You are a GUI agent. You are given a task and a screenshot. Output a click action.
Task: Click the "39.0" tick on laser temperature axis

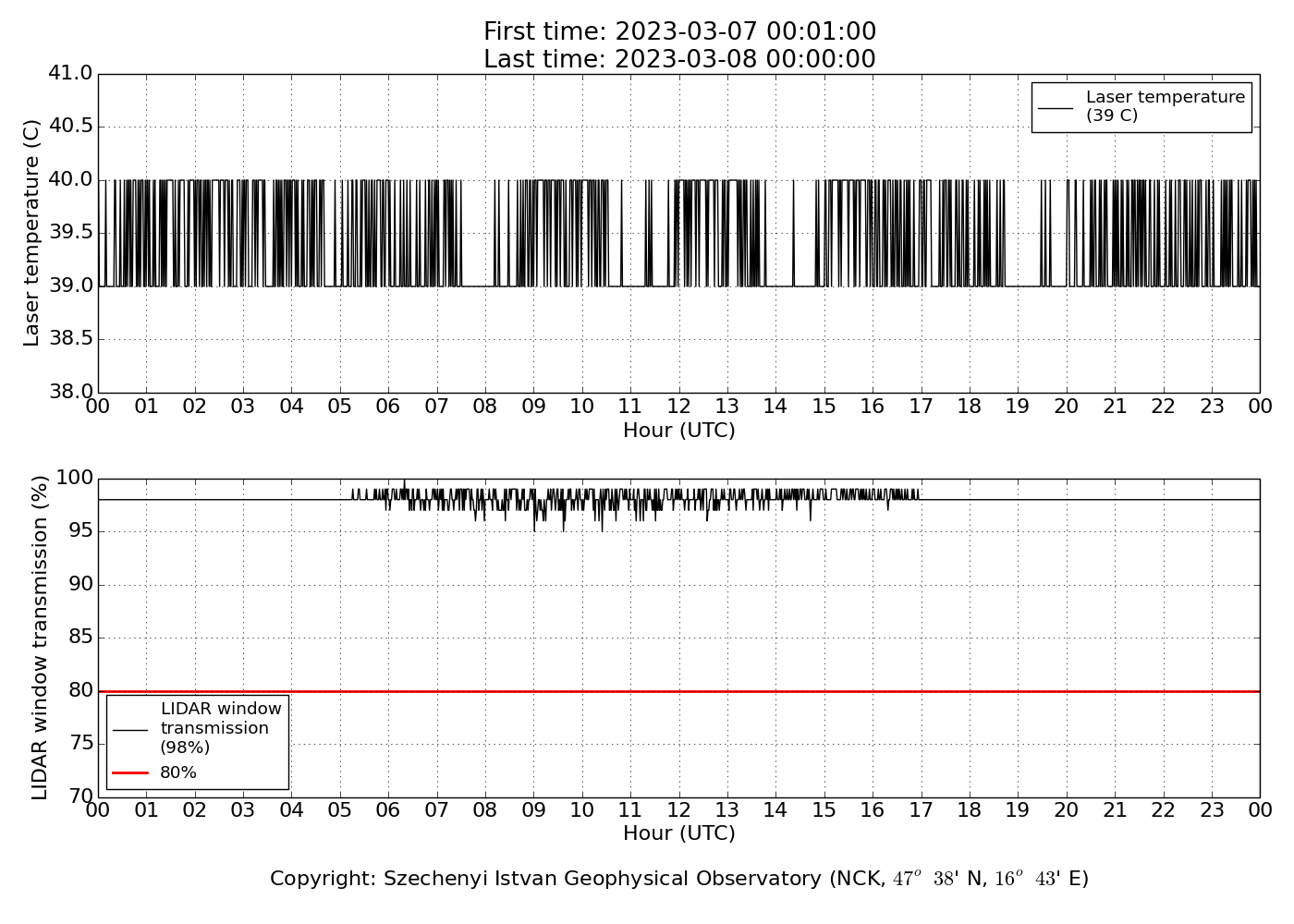(71, 286)
